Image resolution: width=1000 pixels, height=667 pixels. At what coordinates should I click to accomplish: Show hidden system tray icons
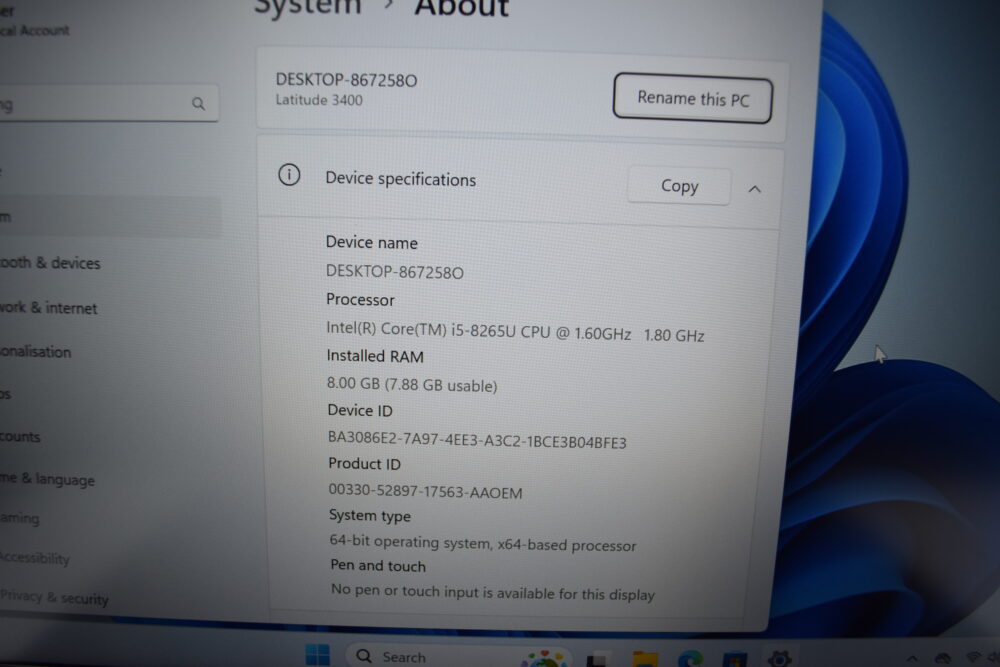point(912,659)
